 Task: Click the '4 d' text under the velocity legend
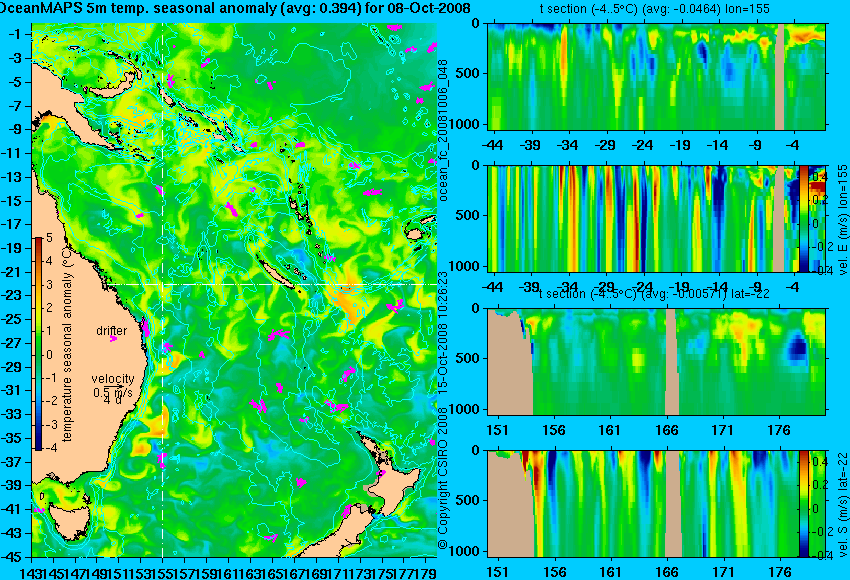113,399
